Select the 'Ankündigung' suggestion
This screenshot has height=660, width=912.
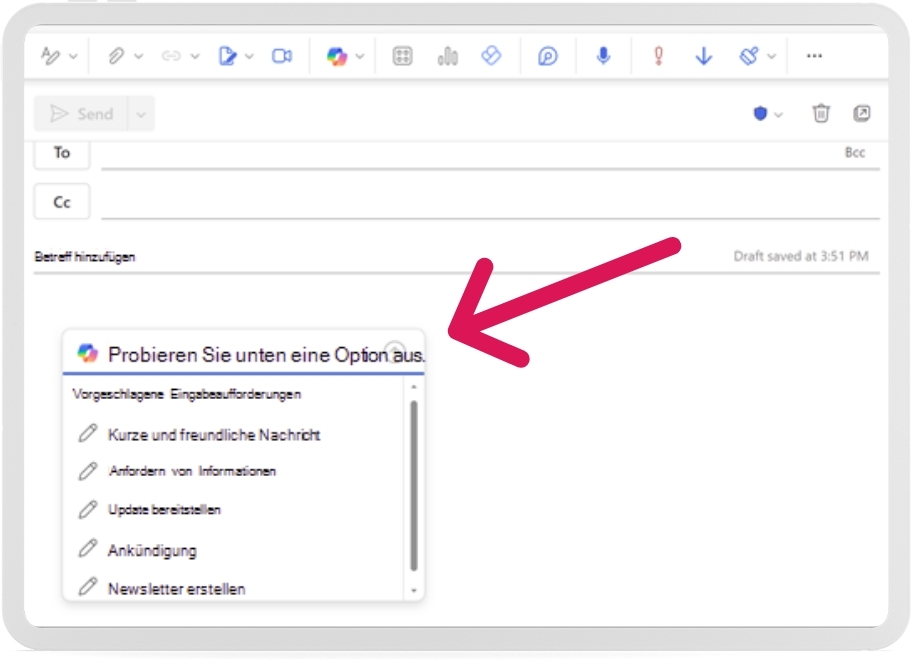pyautogui.click(x=152, y=550)
